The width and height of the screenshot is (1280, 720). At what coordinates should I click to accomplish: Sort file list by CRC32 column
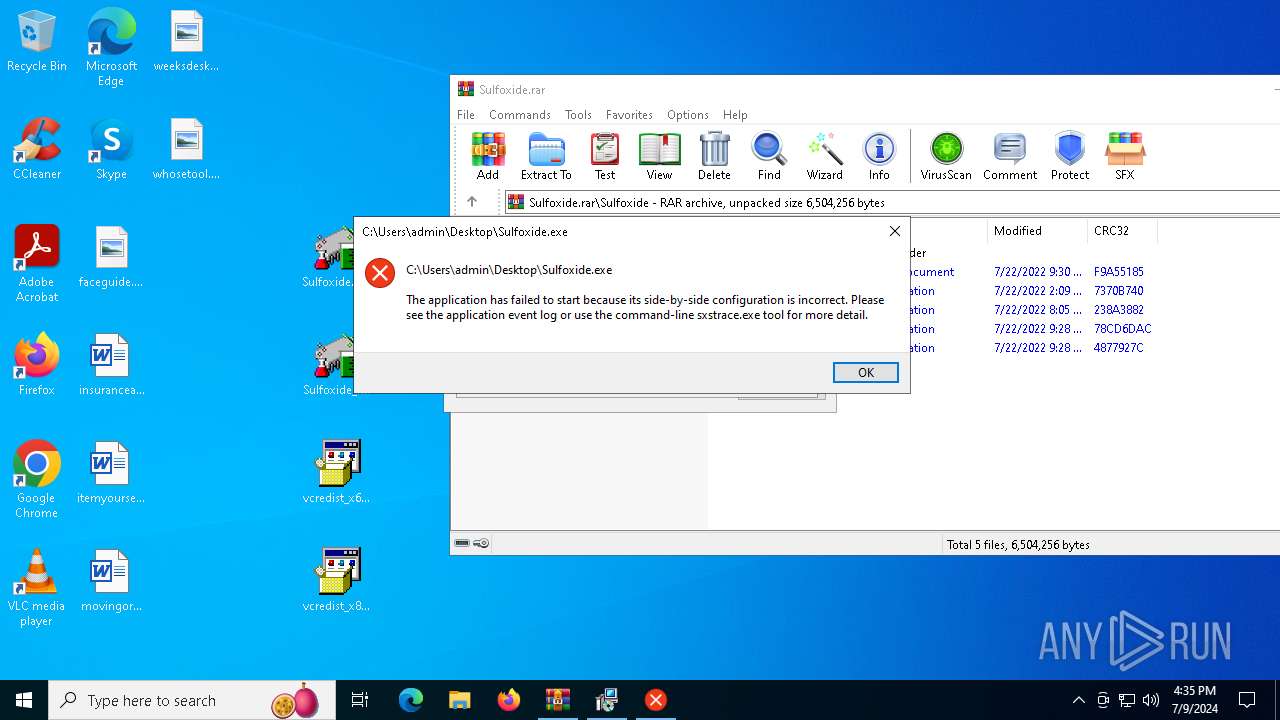click(x=1121, y=231)
